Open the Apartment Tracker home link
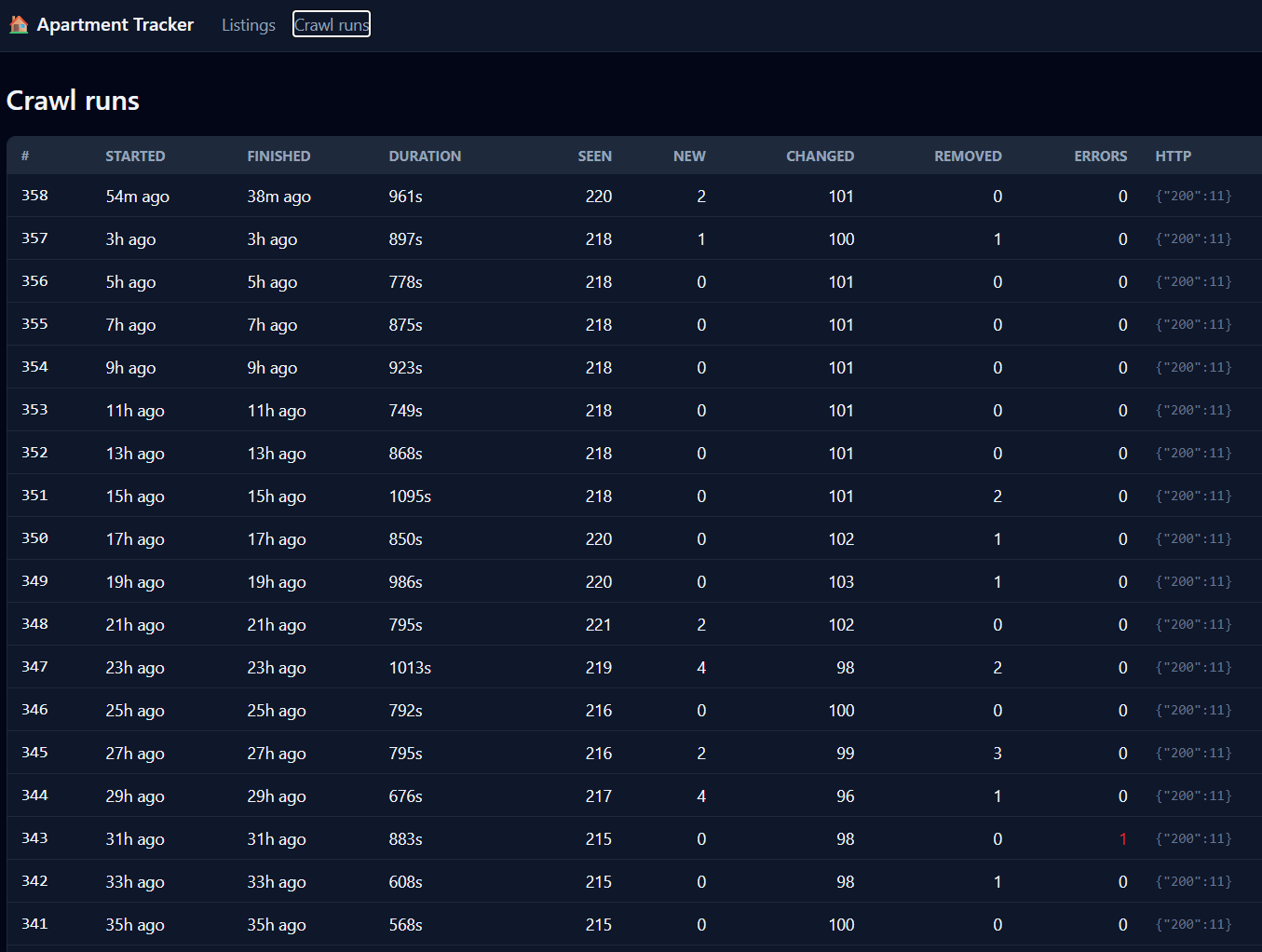 coord(102,25)
